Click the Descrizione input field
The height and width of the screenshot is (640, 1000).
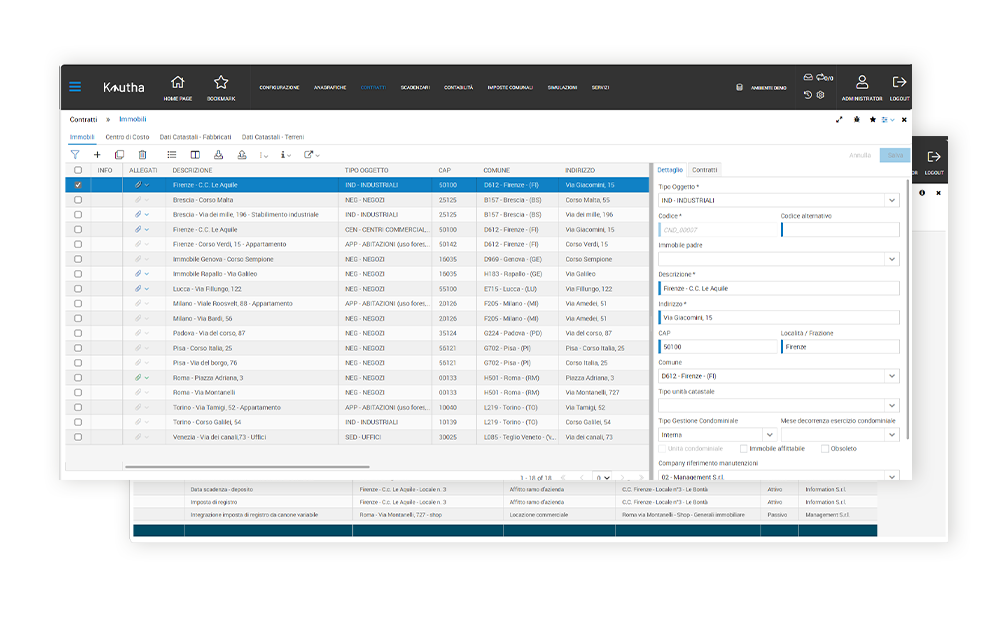coord(778,288)
